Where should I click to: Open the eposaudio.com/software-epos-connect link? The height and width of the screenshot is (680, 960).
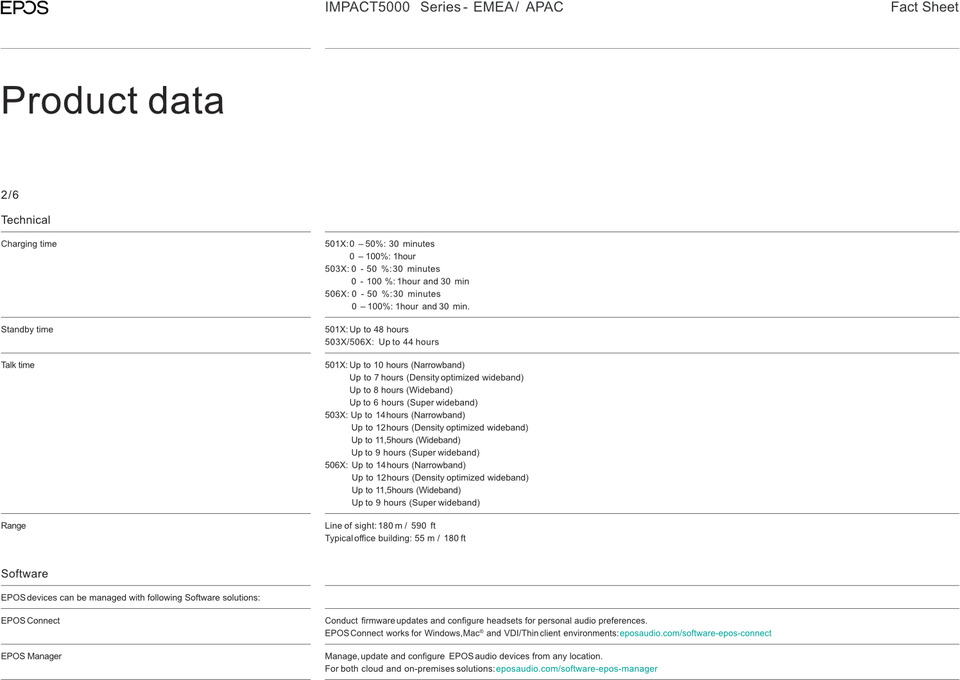pyautogui.click(x=695, y=633)
